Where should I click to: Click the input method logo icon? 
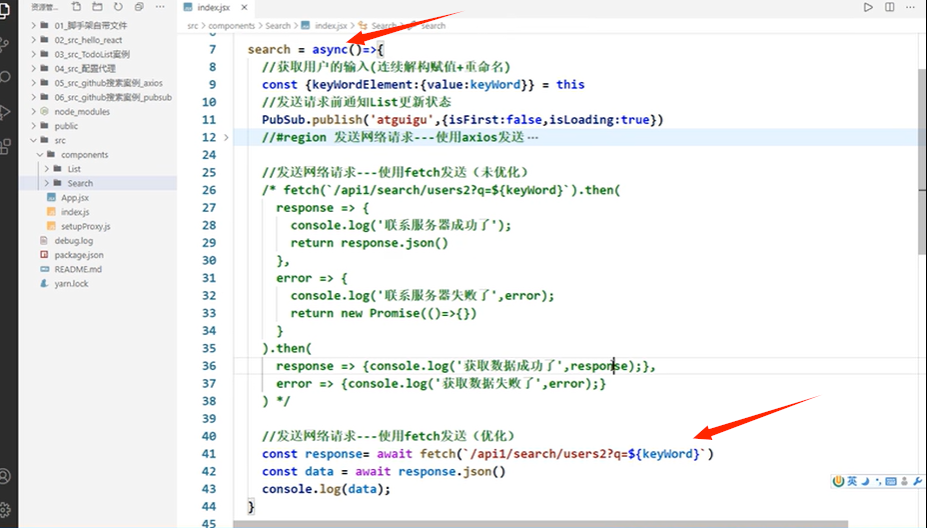[838, 481]
